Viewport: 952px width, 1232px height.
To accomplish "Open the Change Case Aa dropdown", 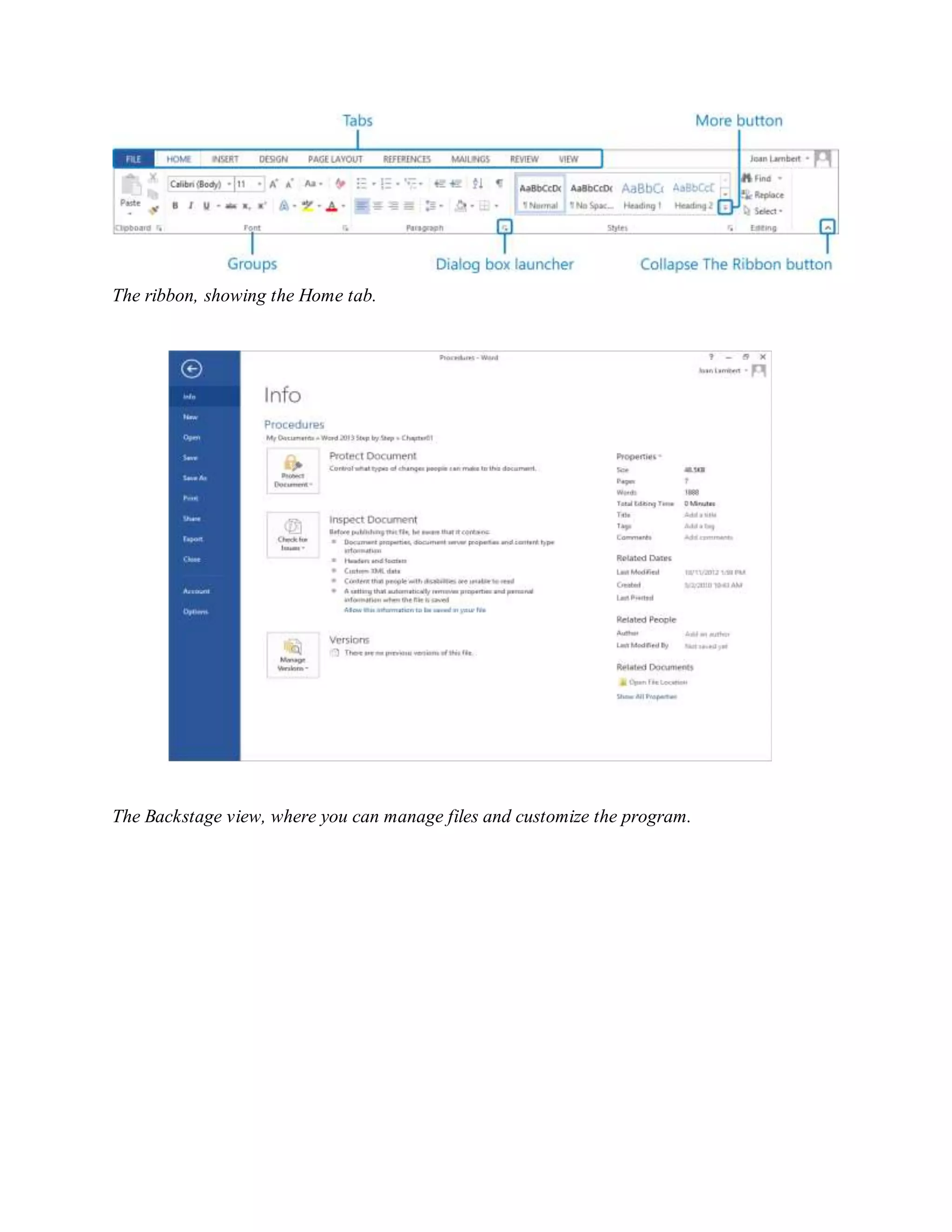I will point(313,184).
